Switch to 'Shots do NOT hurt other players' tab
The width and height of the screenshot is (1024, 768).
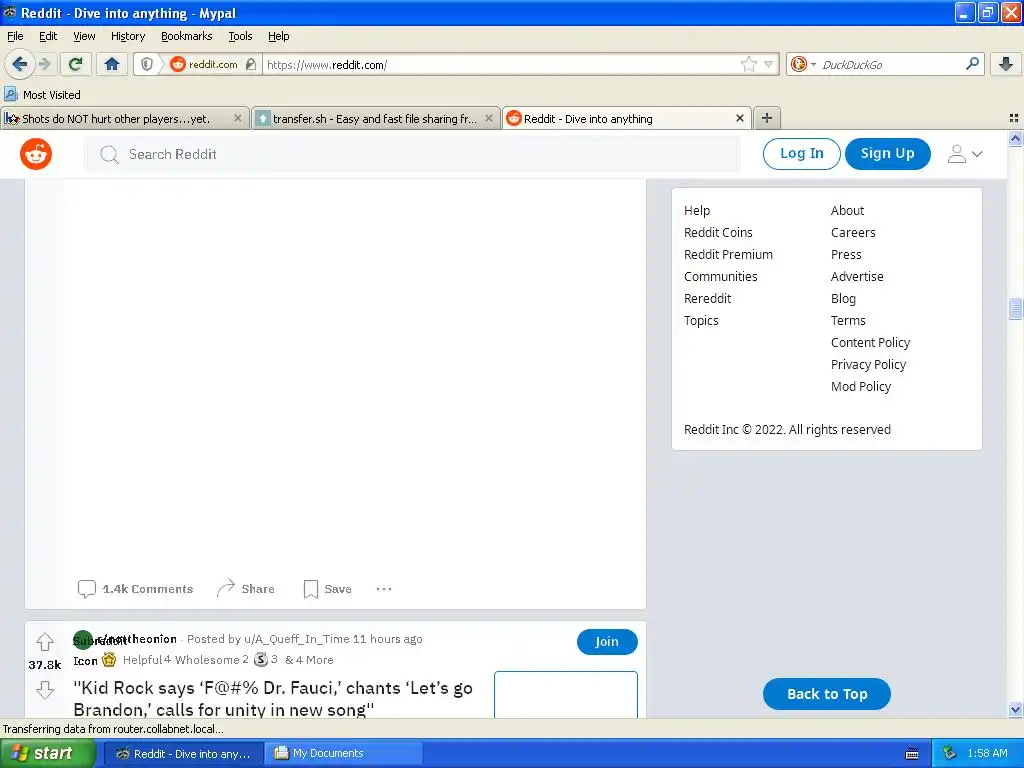click(x=116, y=118)
